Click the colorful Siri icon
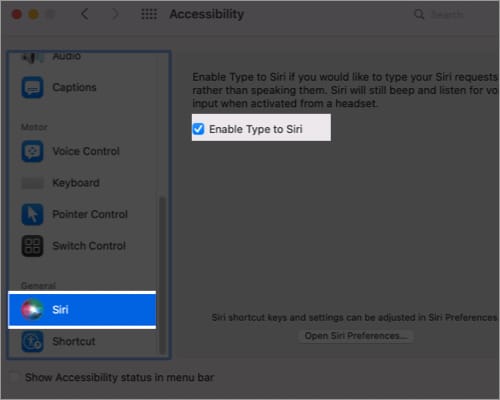 point(32,310)
